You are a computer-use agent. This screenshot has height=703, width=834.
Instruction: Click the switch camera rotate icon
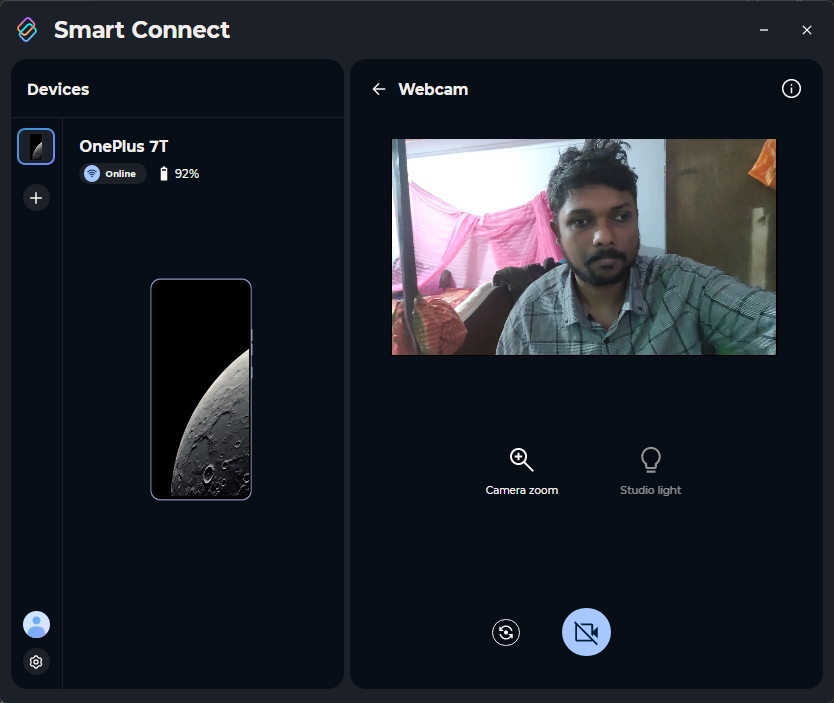[x=506, y=632]
